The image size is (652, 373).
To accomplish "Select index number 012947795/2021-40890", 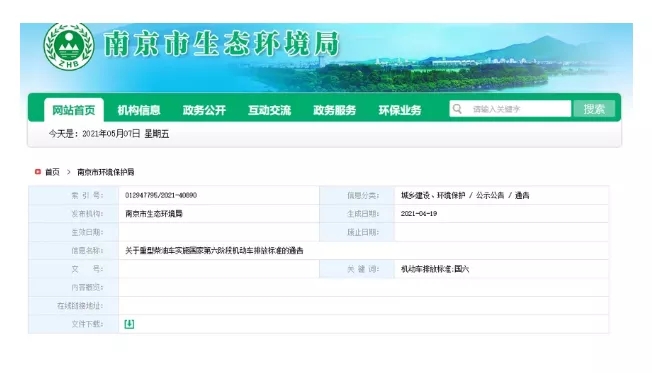I will pyautogui.click(x=161, y=195).
